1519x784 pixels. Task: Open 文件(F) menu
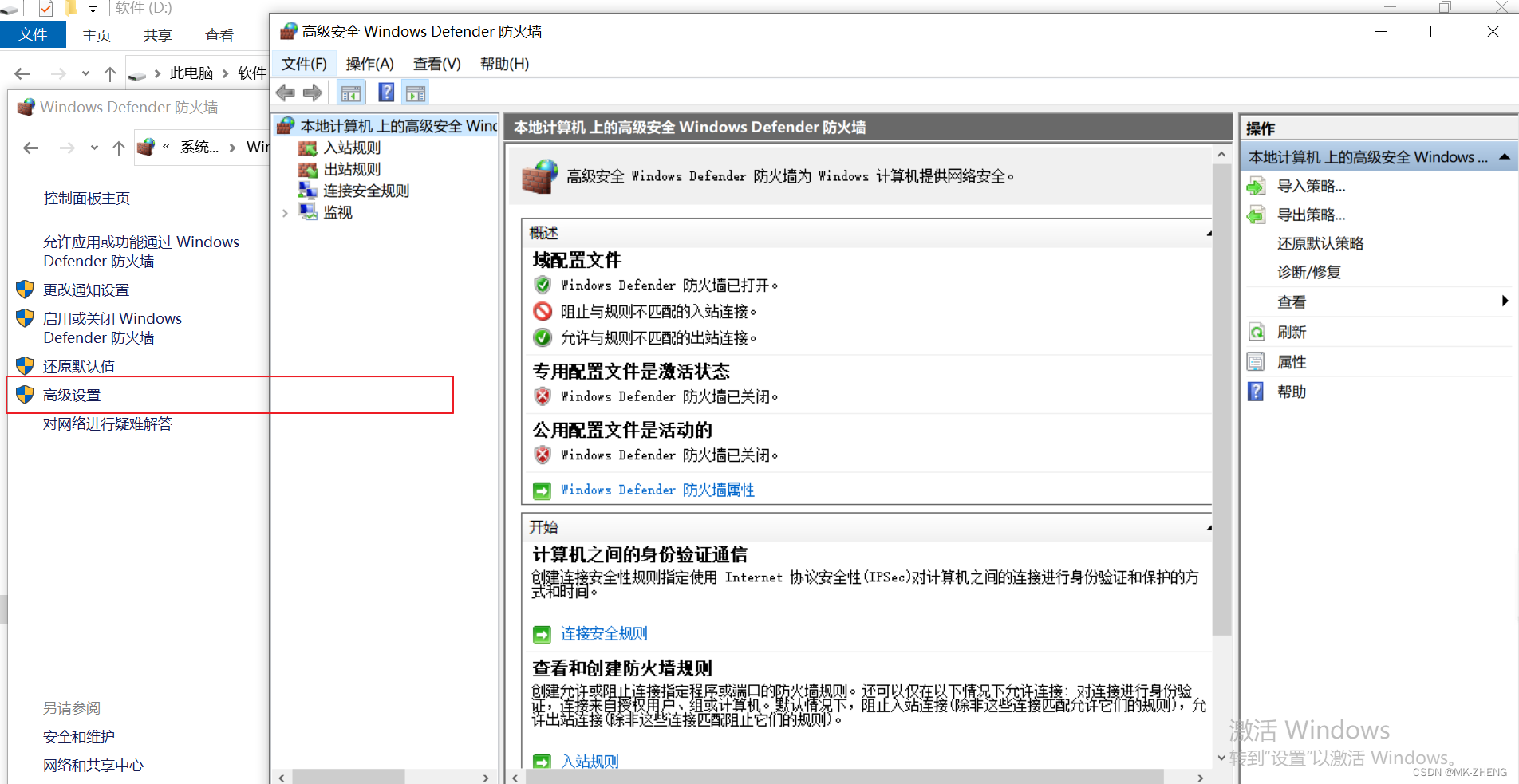pyautogui.click(x=304, y=64)
